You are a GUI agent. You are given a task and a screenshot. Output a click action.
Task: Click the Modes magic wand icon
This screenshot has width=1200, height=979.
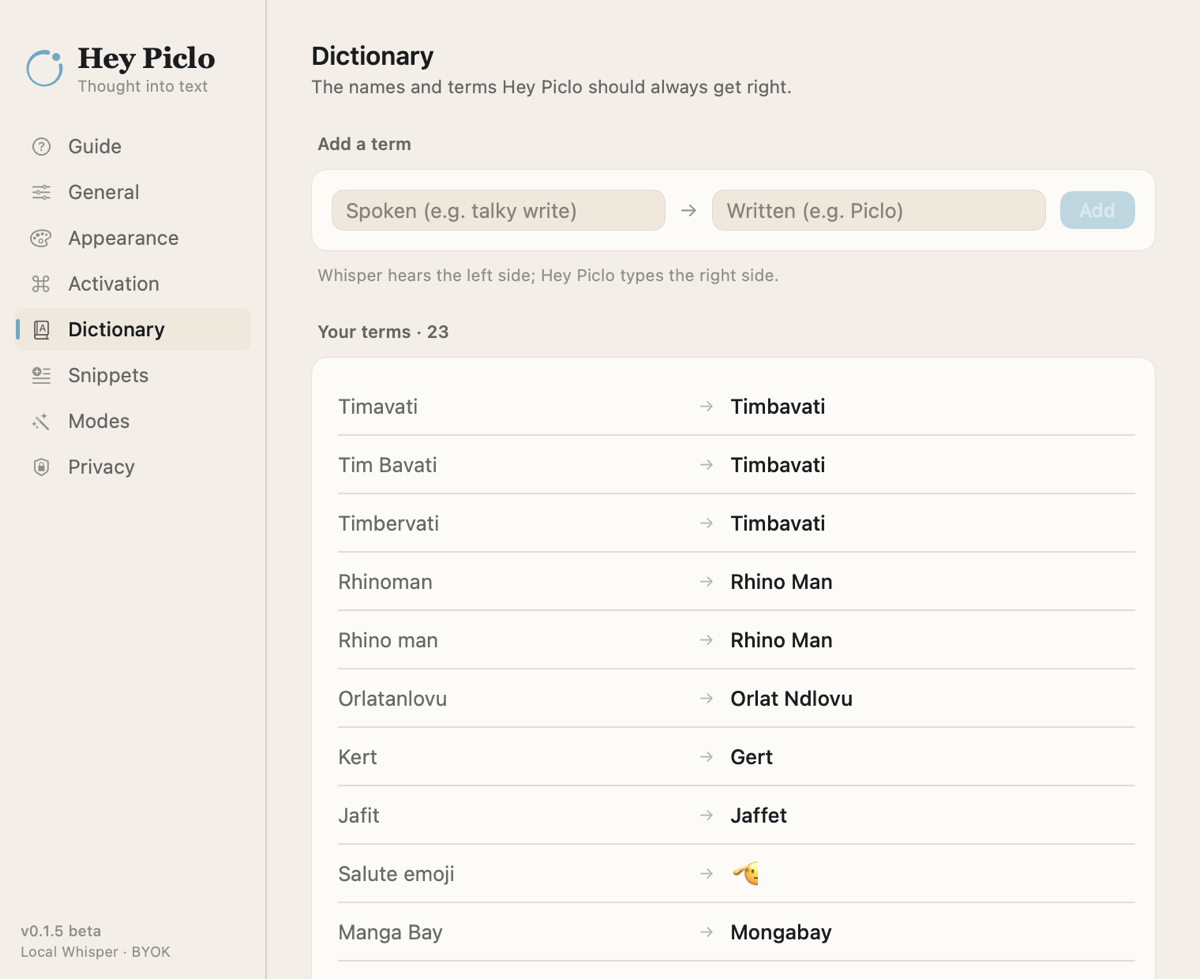click(41, 422)
